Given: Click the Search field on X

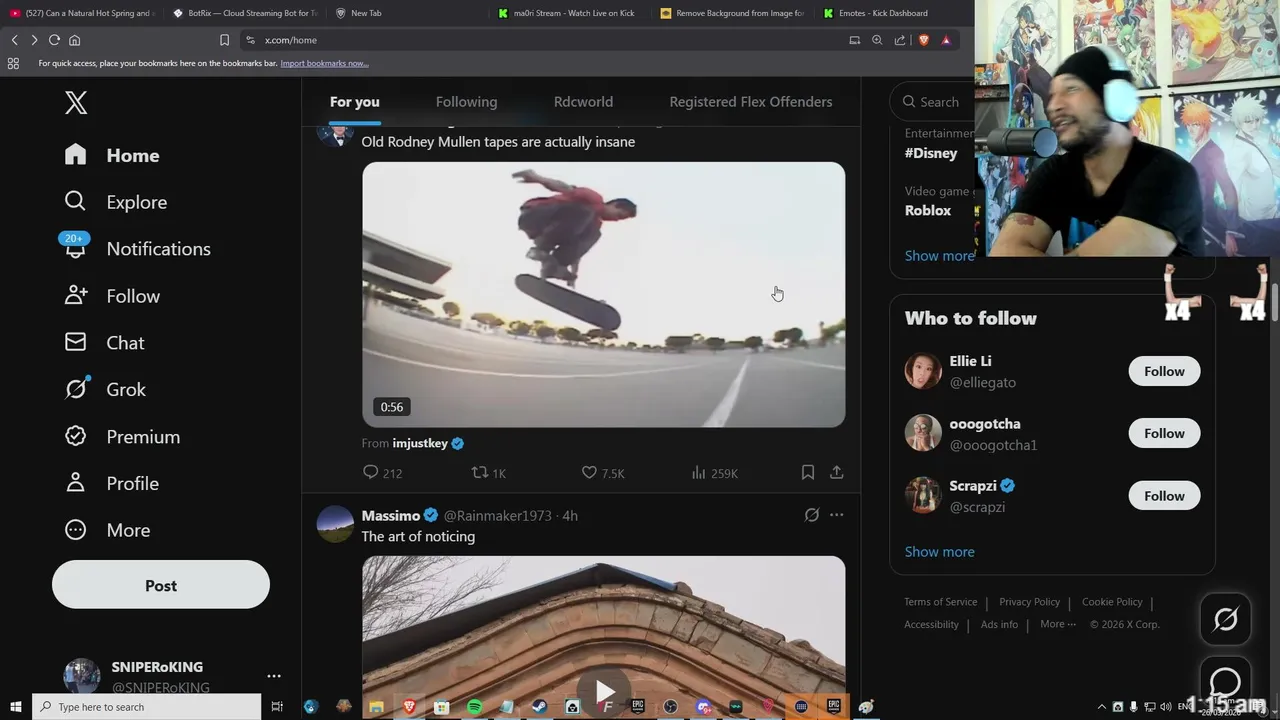Looking at the screenshot, I should 932,102.
